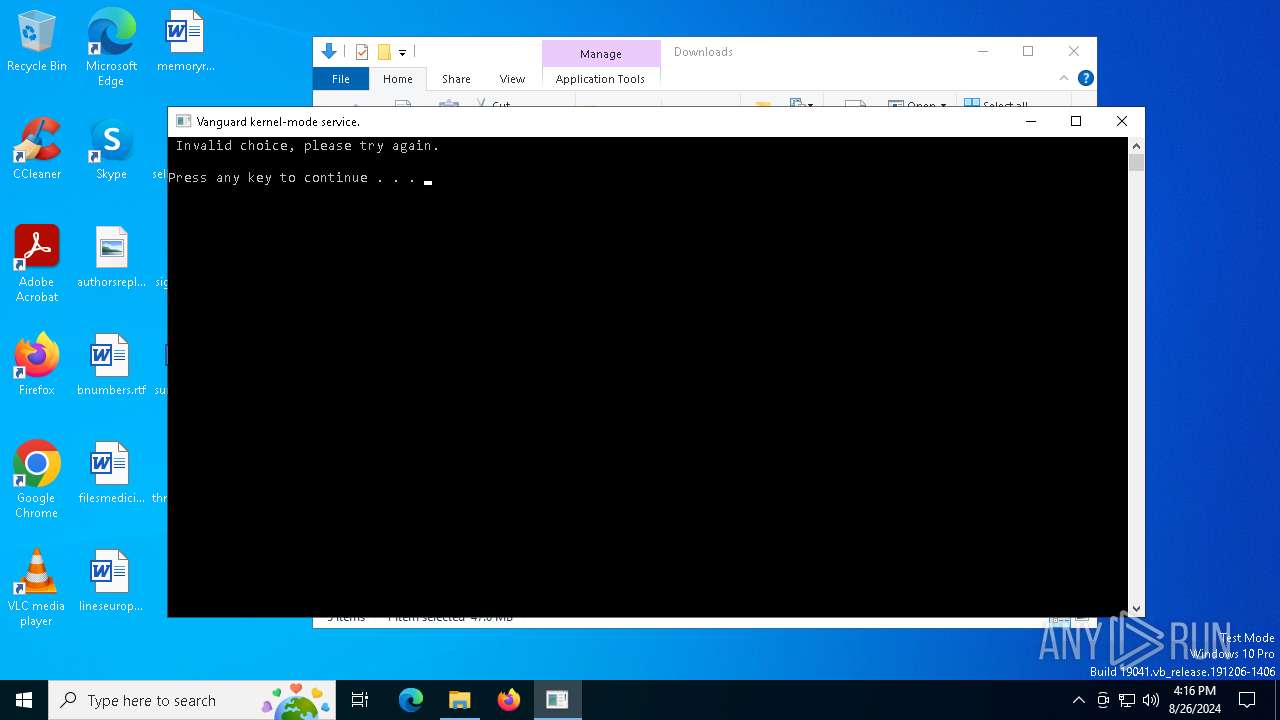Launch Microsoft Edge from the desktop

[111, 48]
